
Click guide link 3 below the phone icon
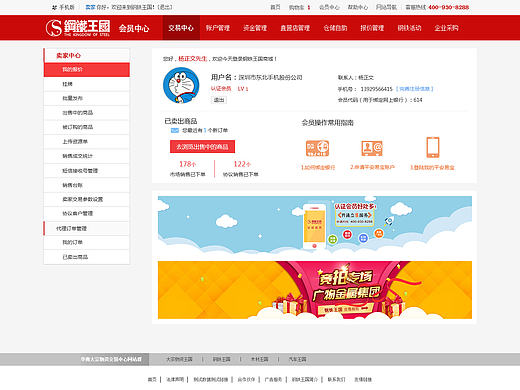(x=432, y=167)
